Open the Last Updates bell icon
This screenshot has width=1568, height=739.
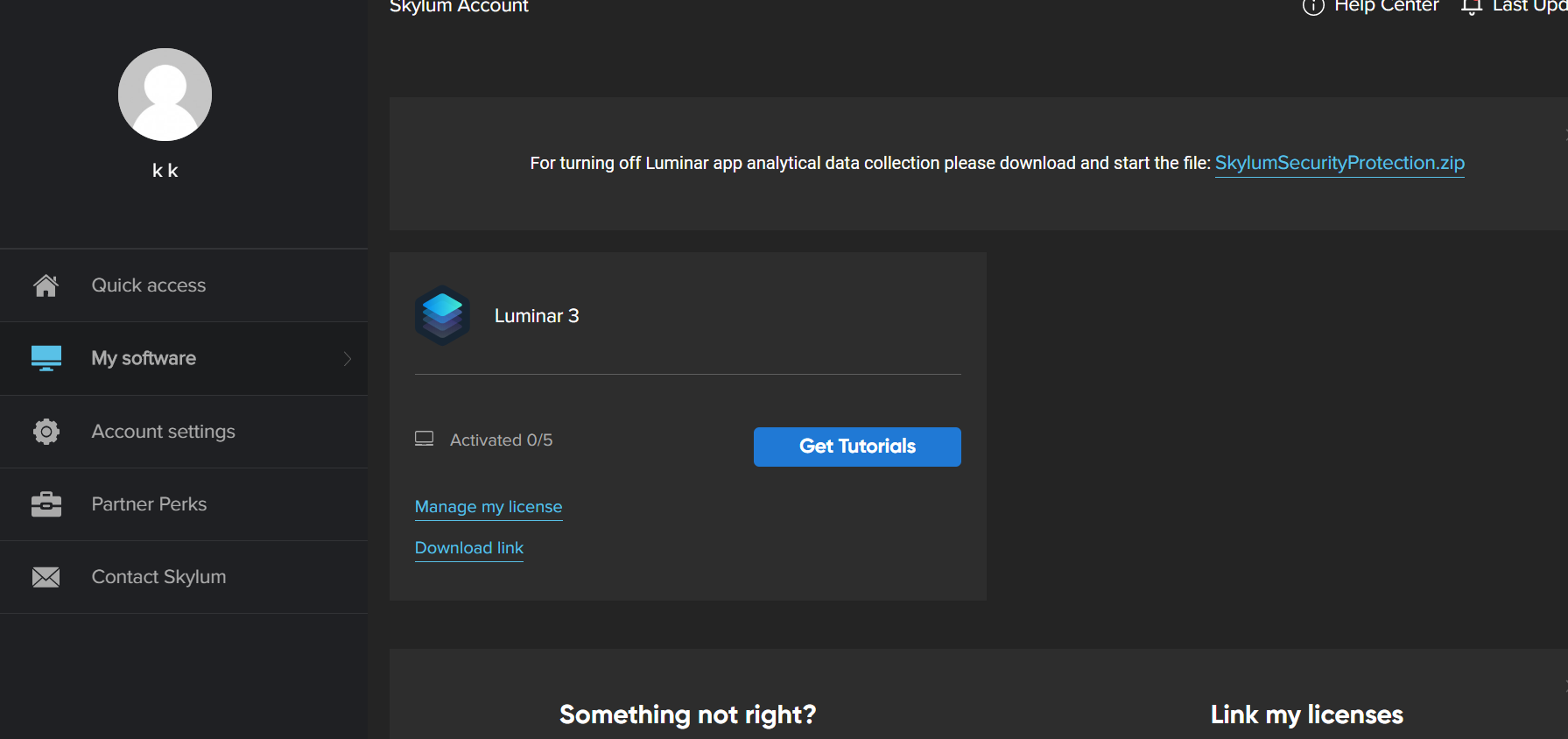(x=1471, y=7)
